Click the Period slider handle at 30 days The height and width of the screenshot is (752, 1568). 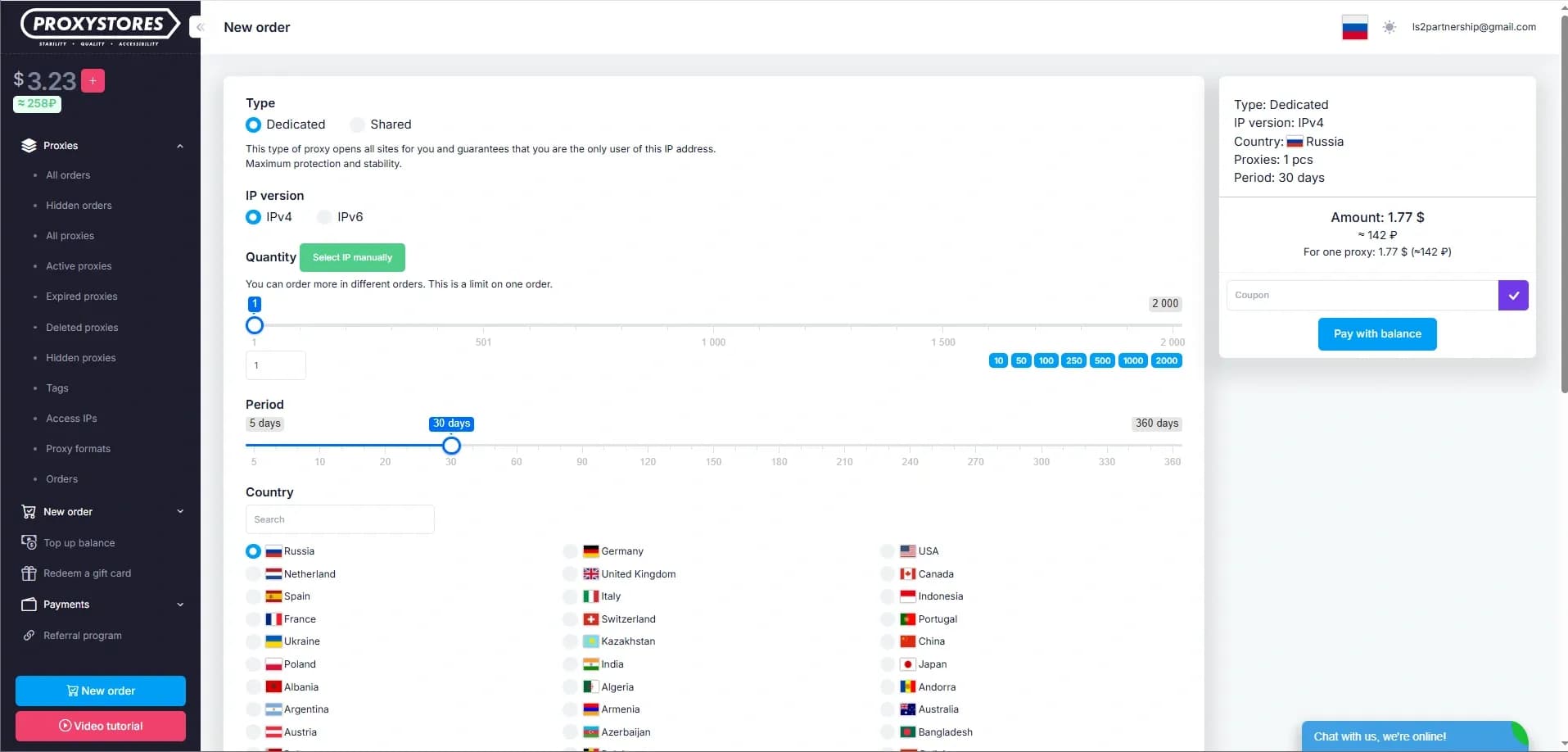451,446
